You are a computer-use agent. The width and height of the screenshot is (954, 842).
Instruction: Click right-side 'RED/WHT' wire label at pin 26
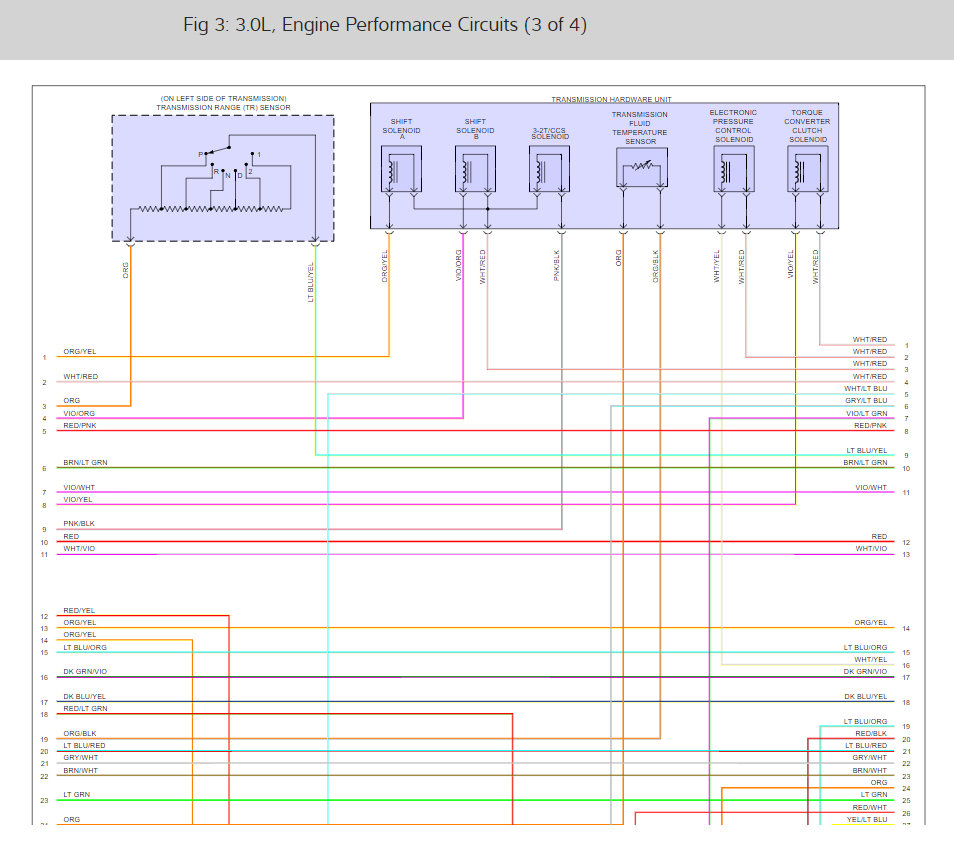870,807
